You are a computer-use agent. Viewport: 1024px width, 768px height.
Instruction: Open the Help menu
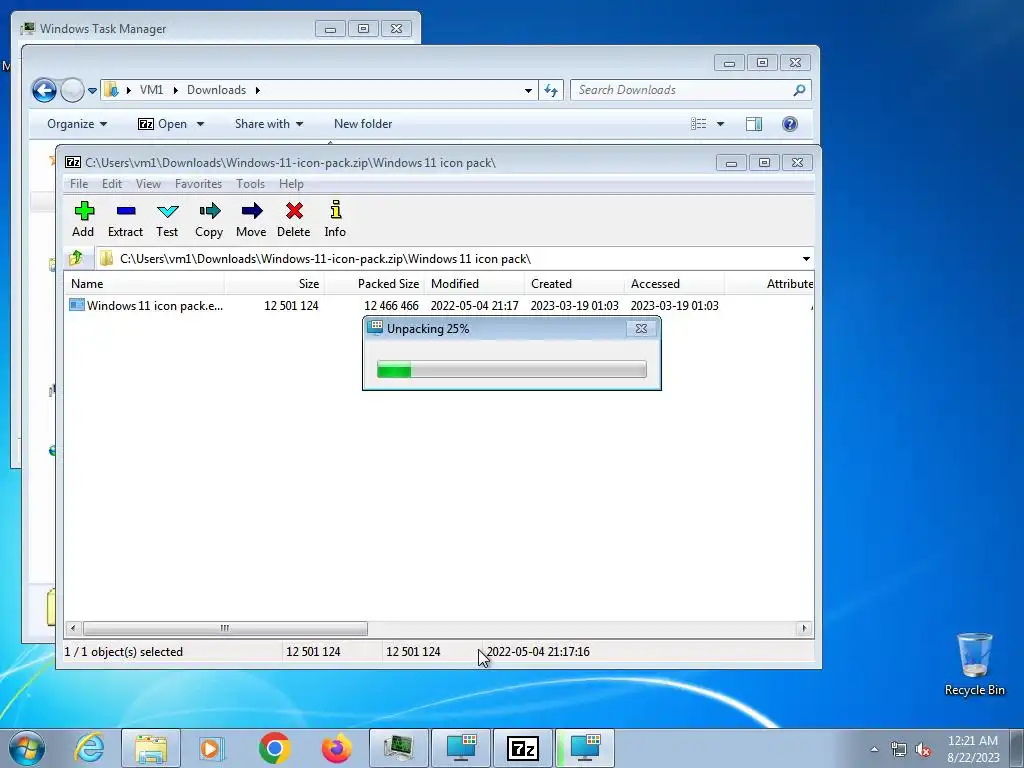pyautogui.click(x=291, y=184)
